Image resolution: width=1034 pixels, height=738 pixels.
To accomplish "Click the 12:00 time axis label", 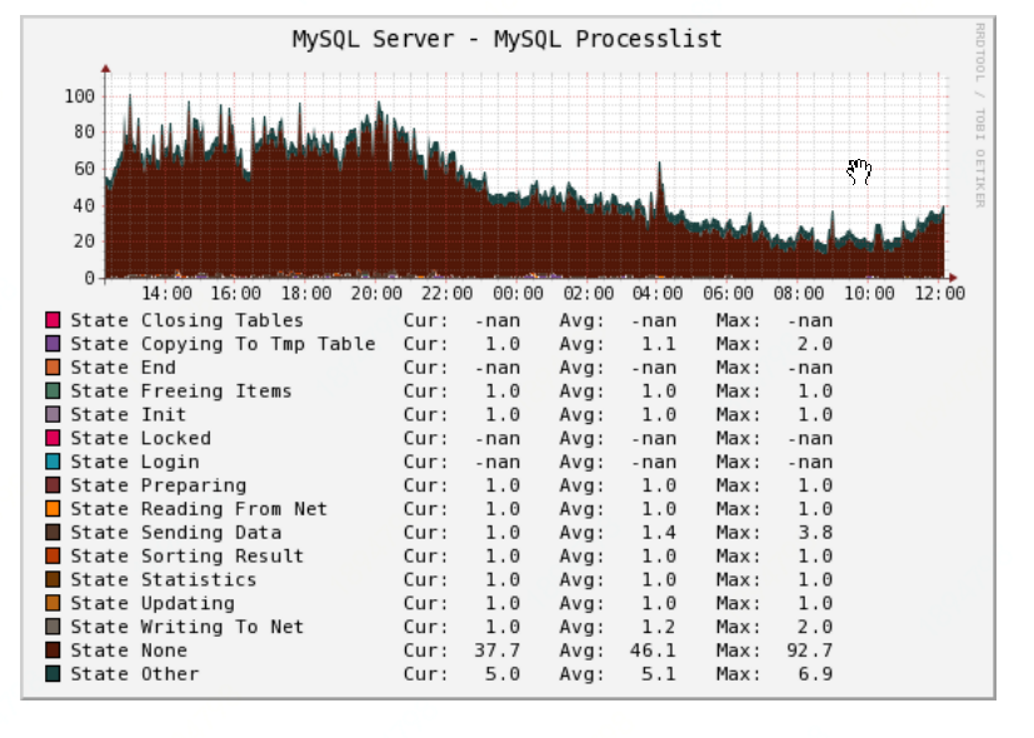I will coord(940,293).
